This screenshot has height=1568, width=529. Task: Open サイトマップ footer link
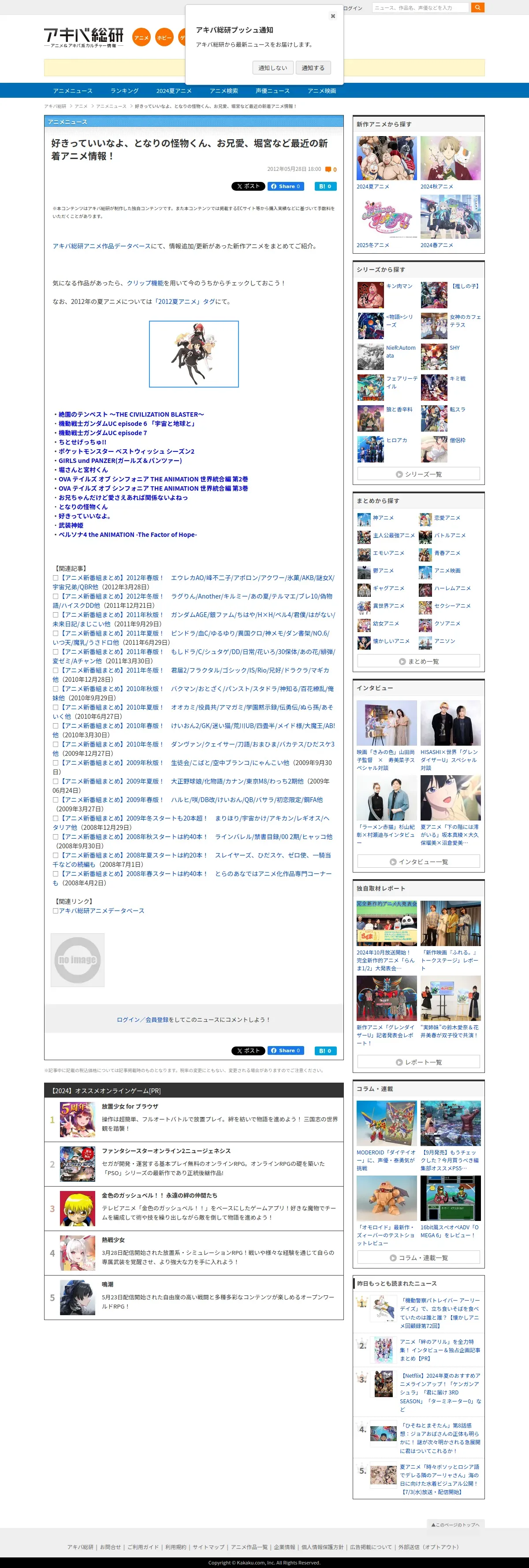(209, 1547)
